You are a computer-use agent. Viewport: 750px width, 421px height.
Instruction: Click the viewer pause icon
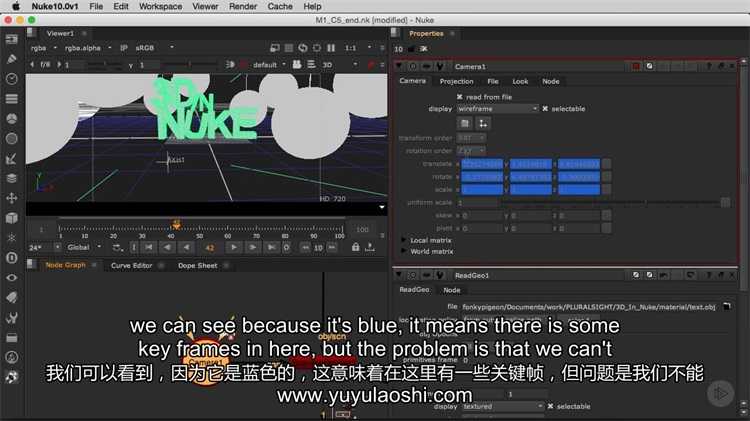tap(331, 48)
